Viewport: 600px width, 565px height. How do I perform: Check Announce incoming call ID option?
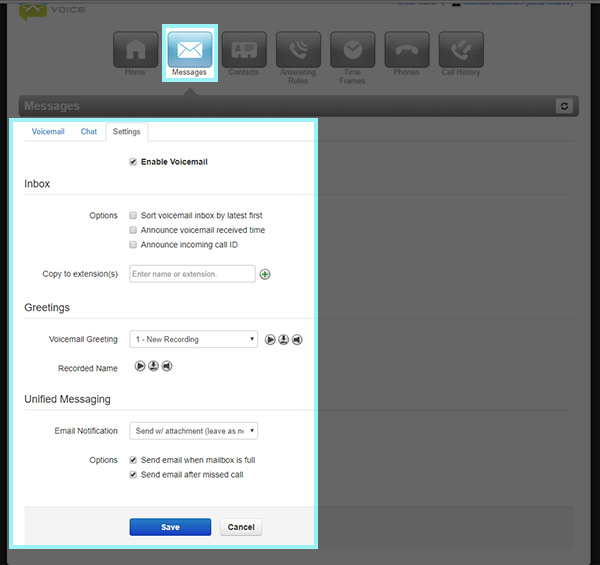point(133,245)
